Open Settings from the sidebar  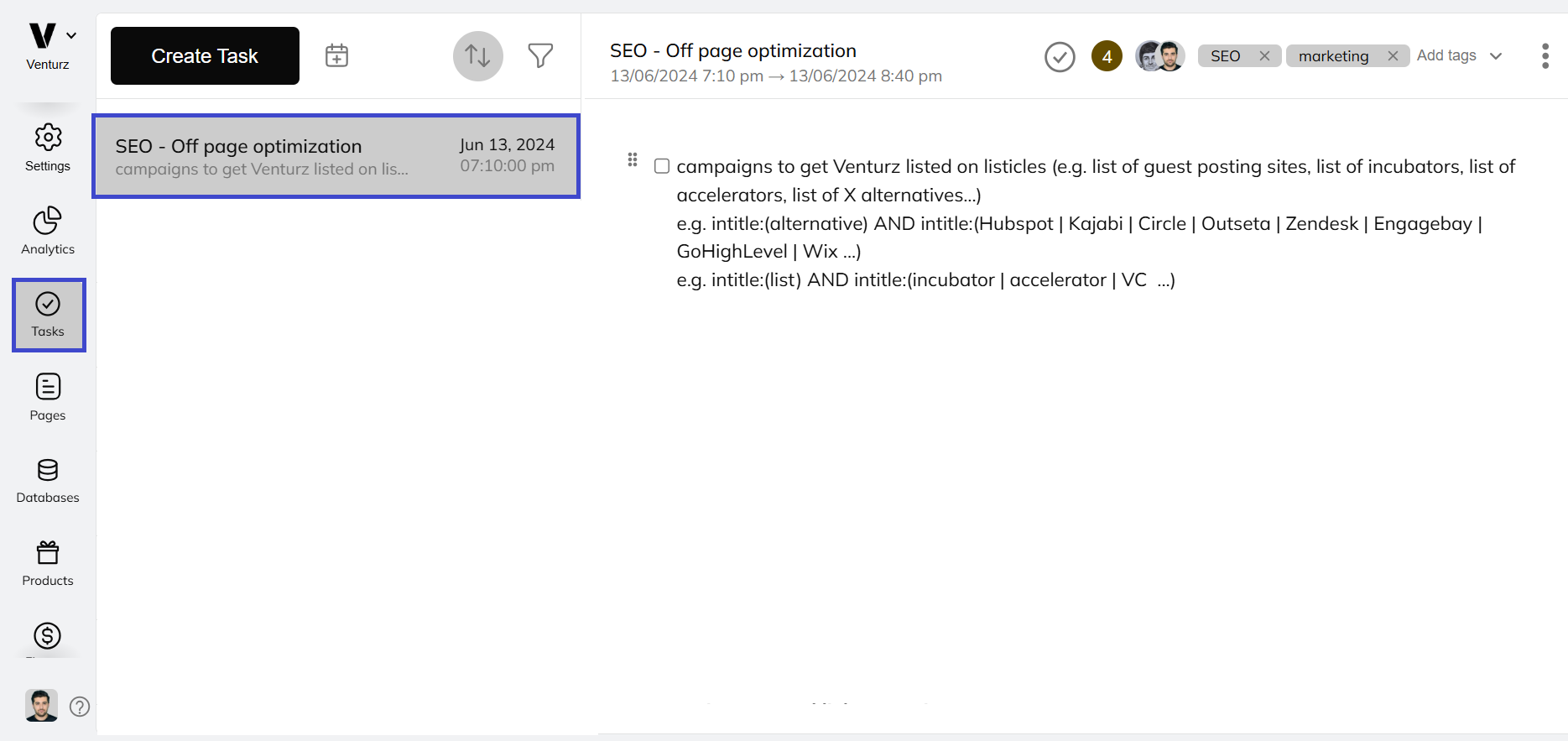tap(48, 148)
